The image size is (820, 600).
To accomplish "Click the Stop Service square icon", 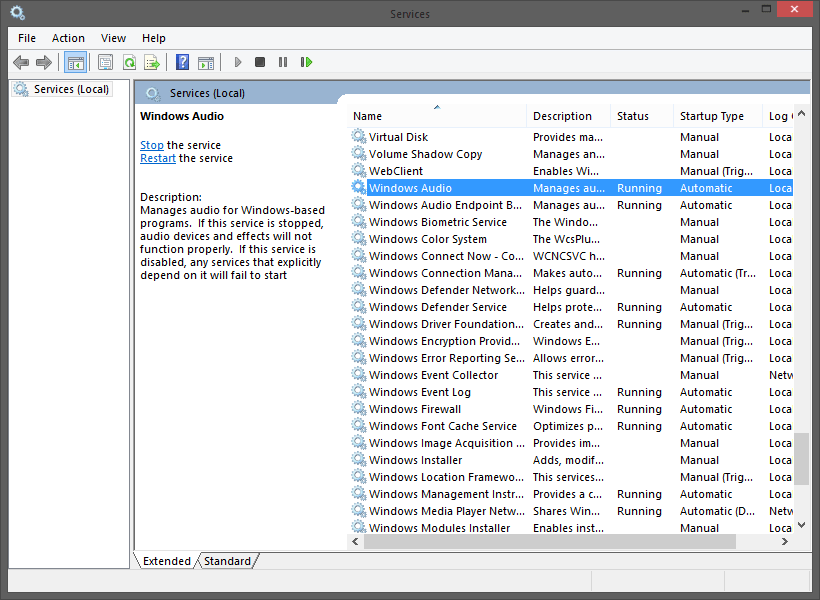I will pyautogui.click(x=260, y=62).
